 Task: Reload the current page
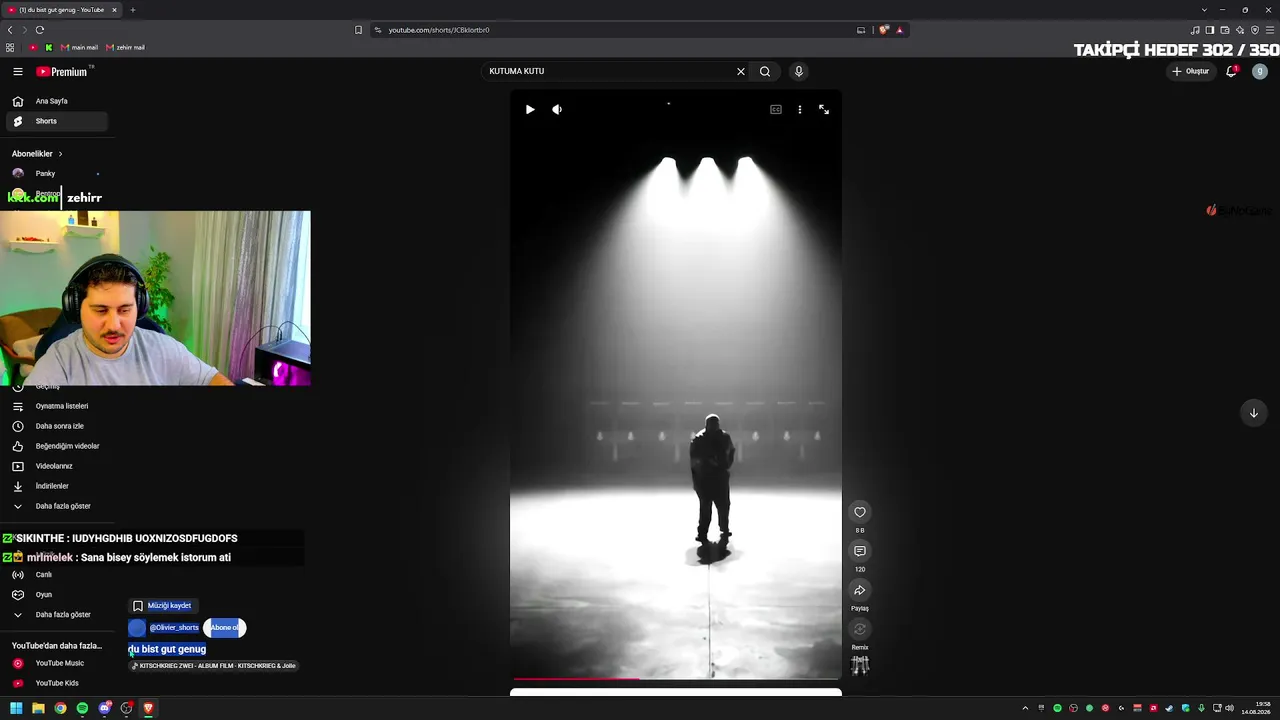pos(40,30)
